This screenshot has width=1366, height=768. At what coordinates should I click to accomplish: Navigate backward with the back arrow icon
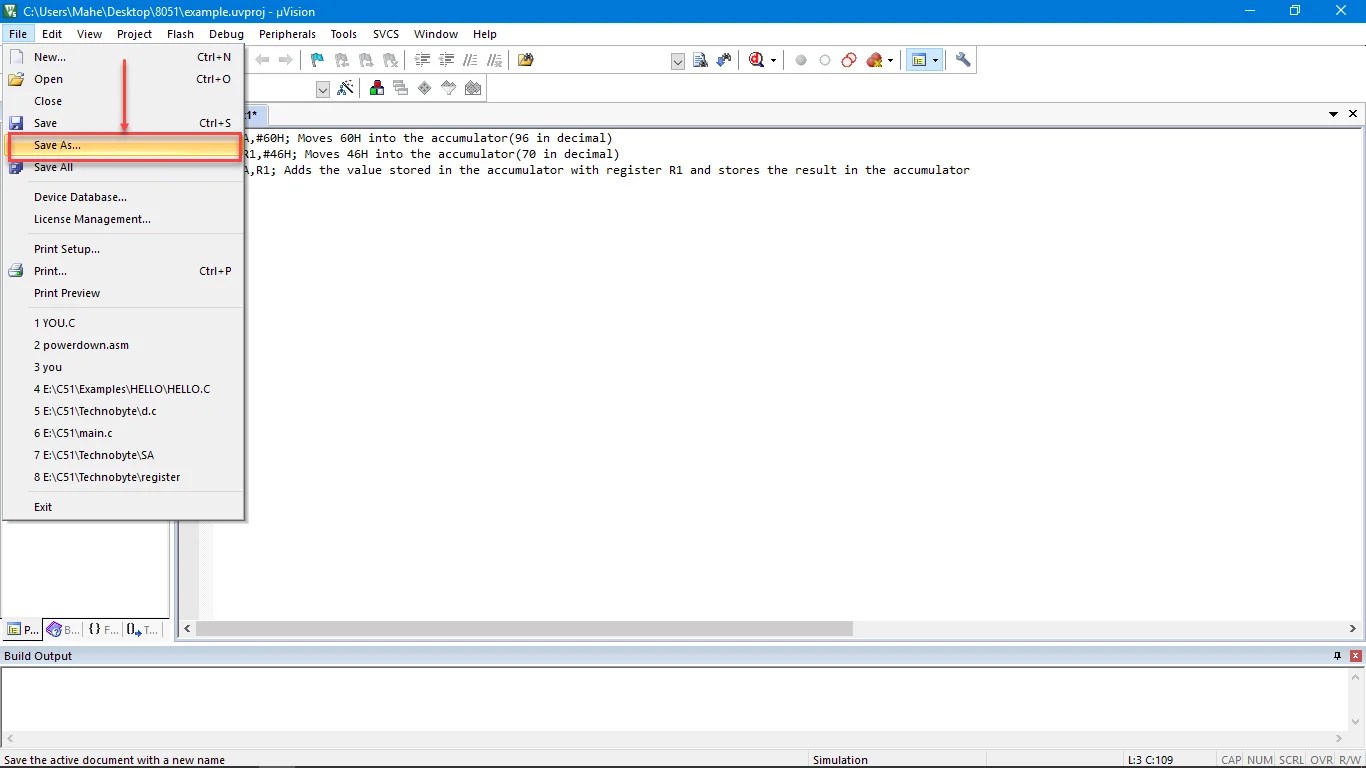pyautogui.click(x=261, y=60)
